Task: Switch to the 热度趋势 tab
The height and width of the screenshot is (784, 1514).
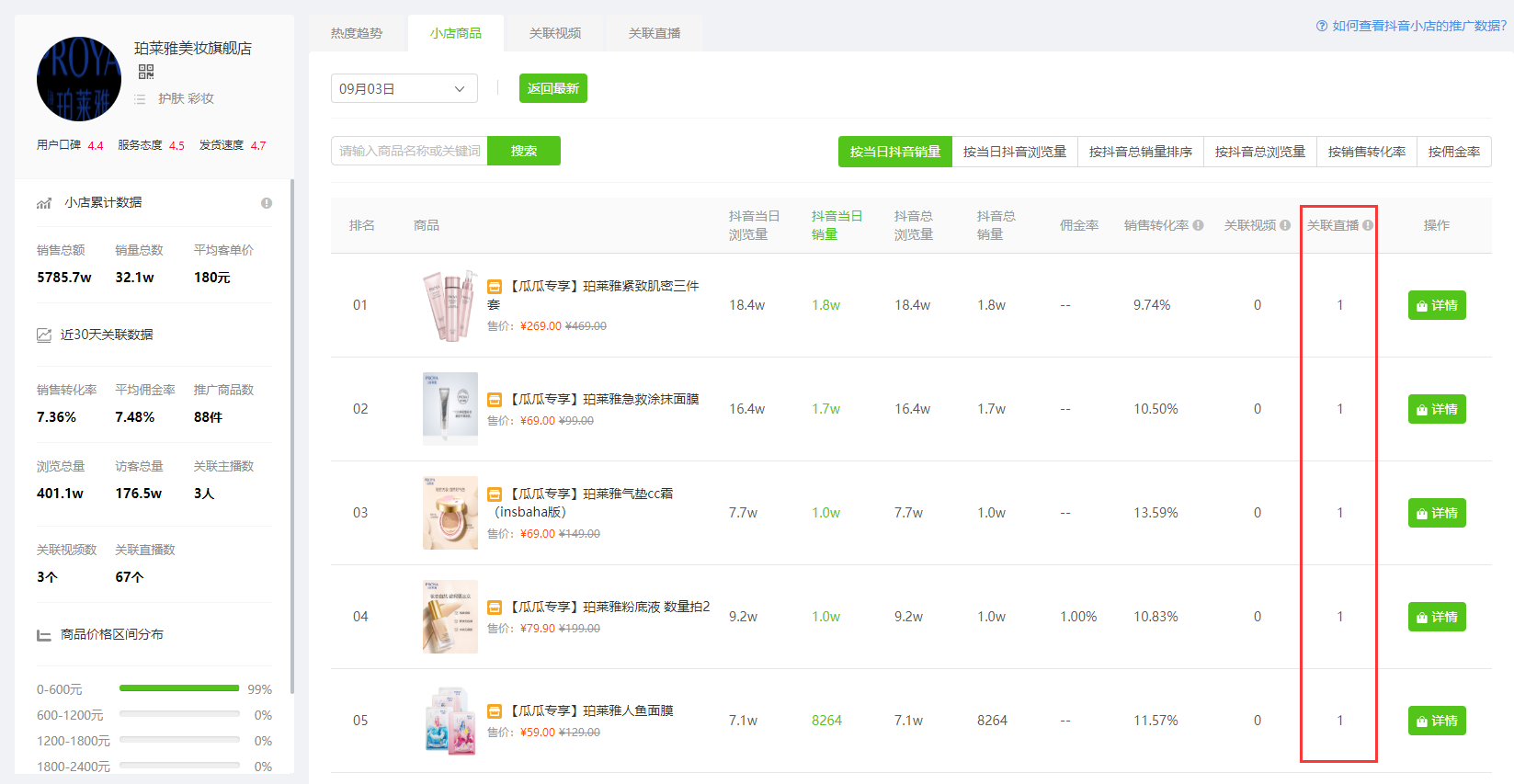Action: coord(357,33)
